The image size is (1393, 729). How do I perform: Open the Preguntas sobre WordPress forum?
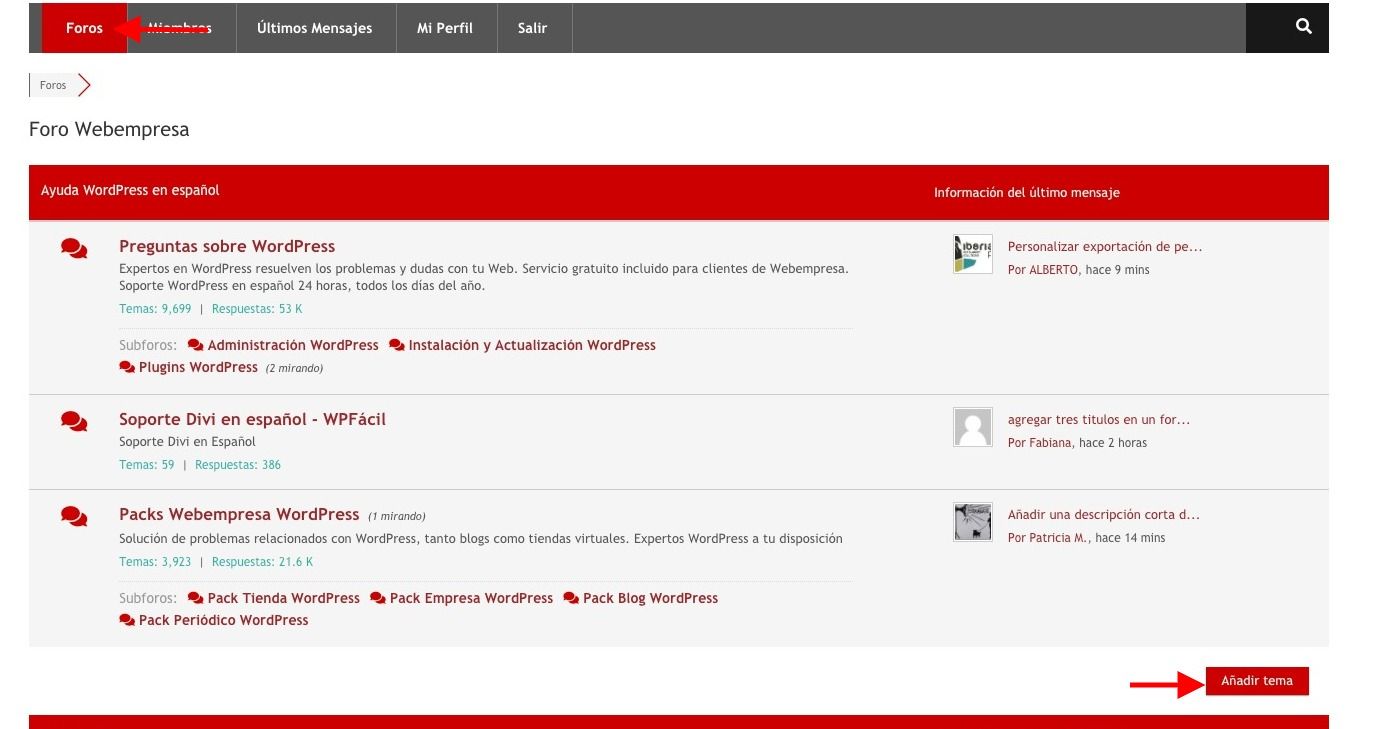pos(227,246)
